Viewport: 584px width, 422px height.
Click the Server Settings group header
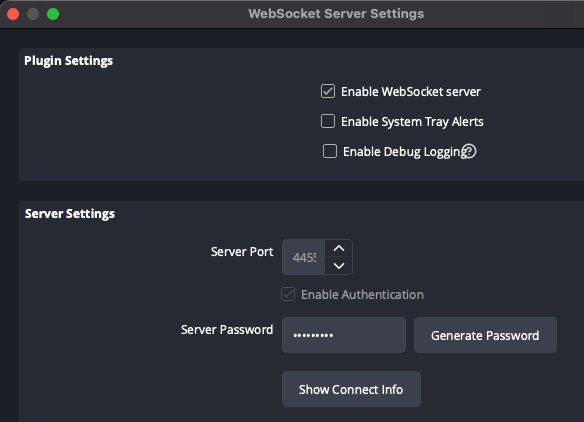coord(70,214)
